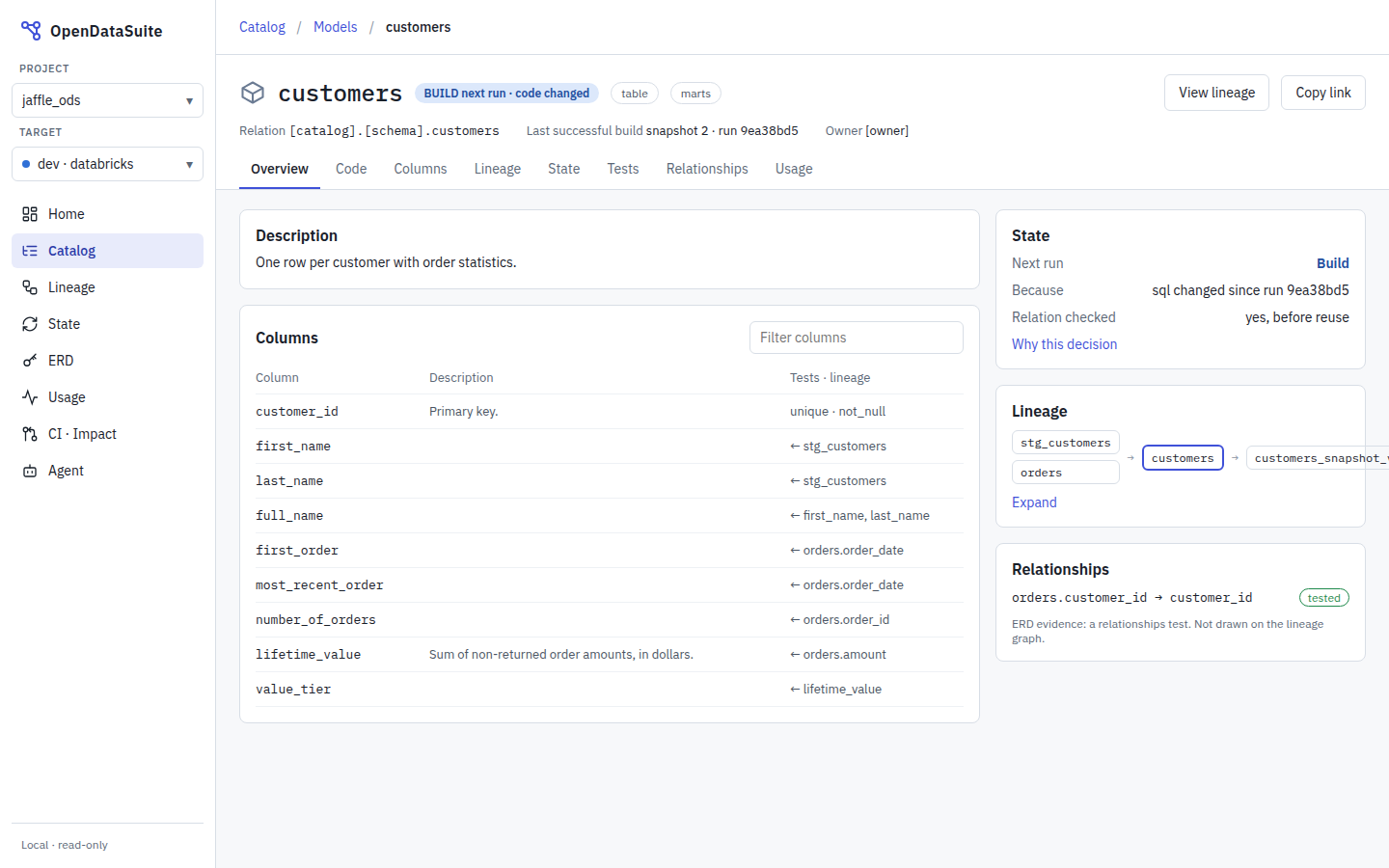Click the Lineage icon in sidebar
Screen dimensions: 1389x868
[x=30, y=287]
